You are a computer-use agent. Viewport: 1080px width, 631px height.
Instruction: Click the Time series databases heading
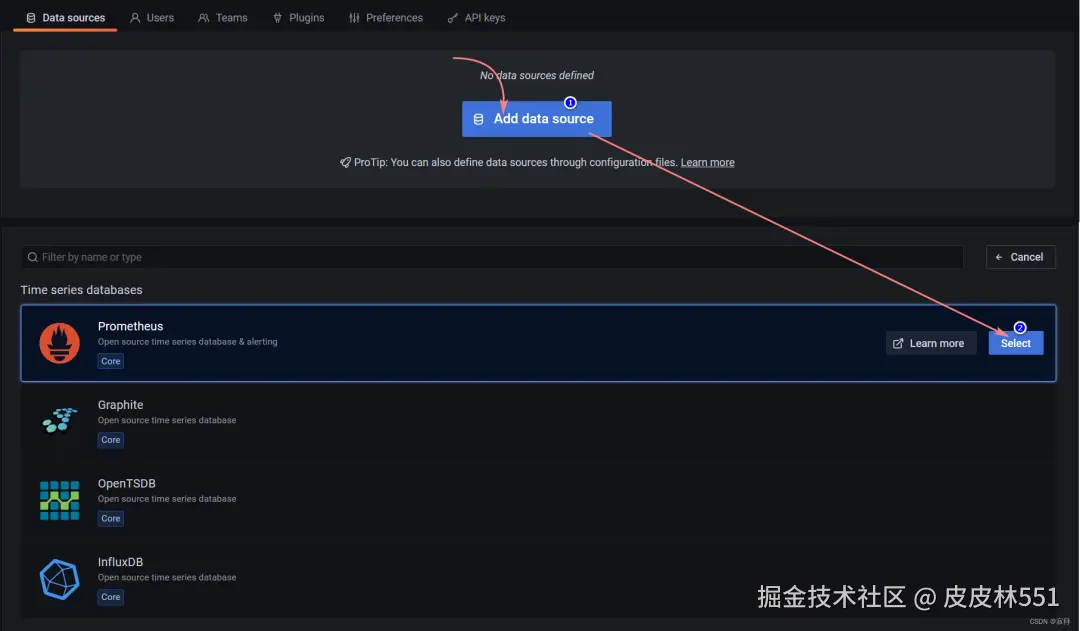click(x=81, y=290)
